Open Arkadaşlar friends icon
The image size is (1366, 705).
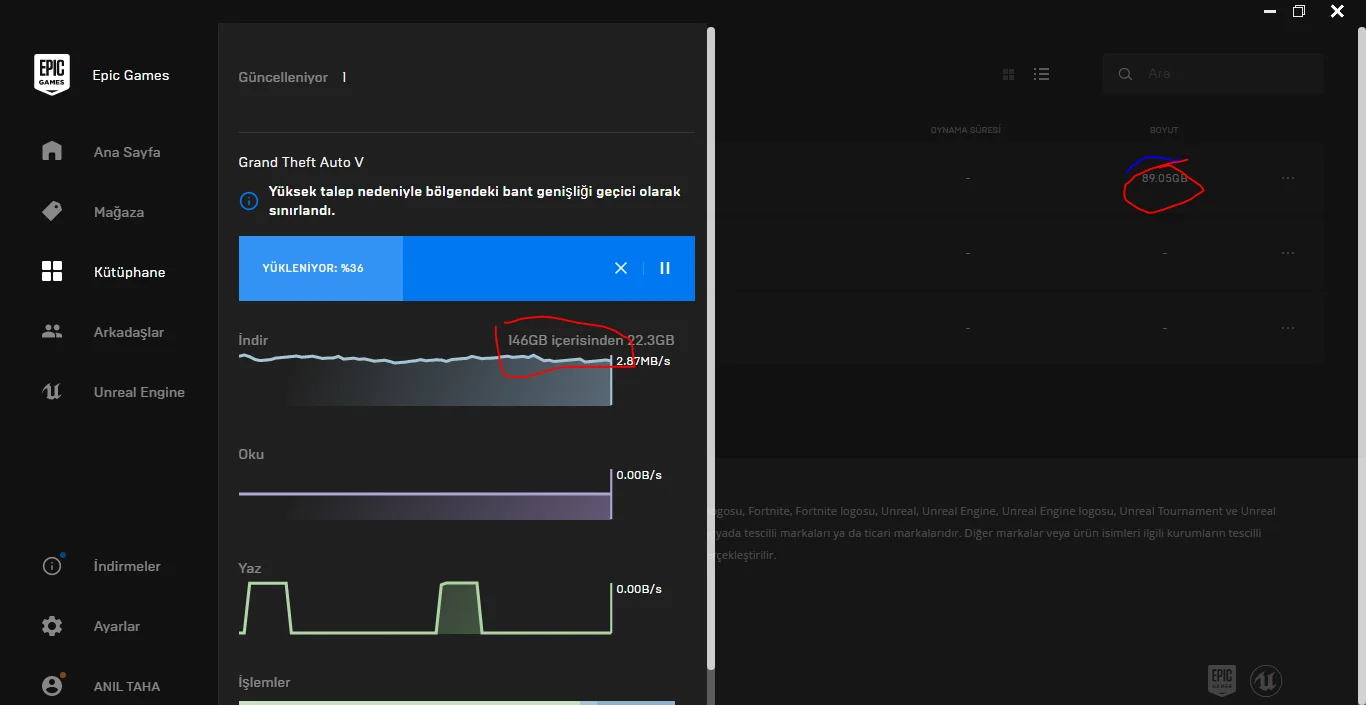point(52,331)
